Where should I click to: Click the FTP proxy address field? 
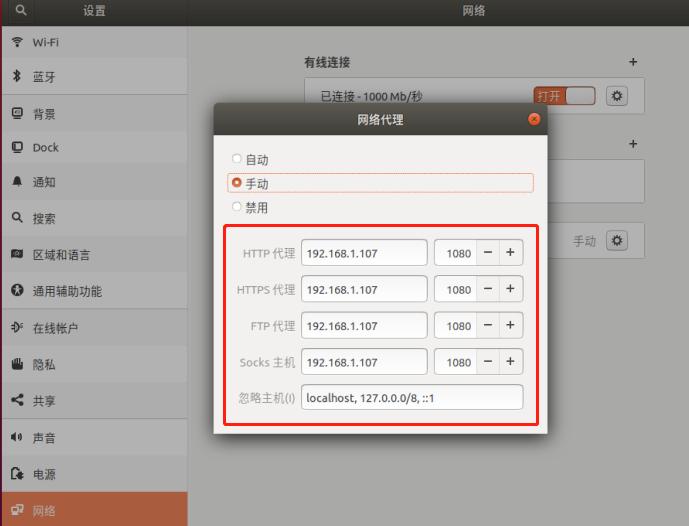[x=364, y=326]
